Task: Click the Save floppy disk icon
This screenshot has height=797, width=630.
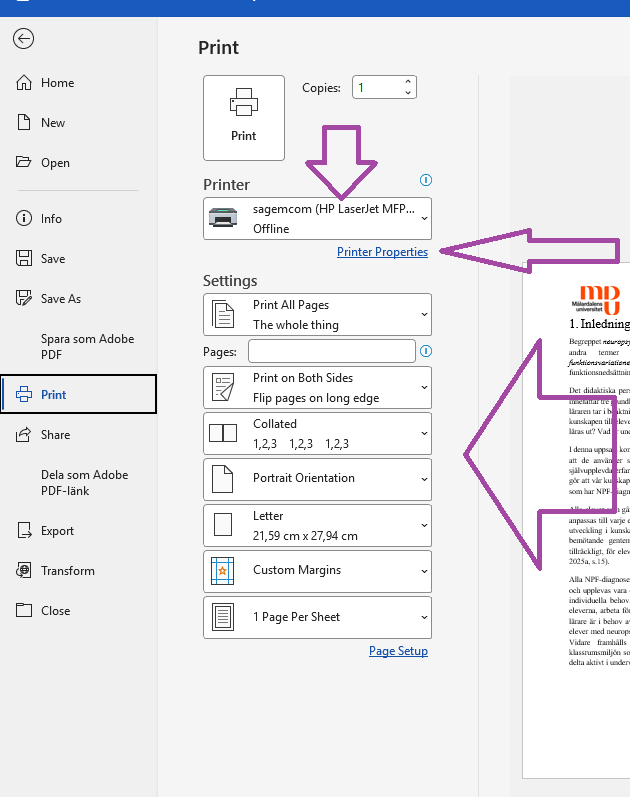Action: (x=24, y=258)
